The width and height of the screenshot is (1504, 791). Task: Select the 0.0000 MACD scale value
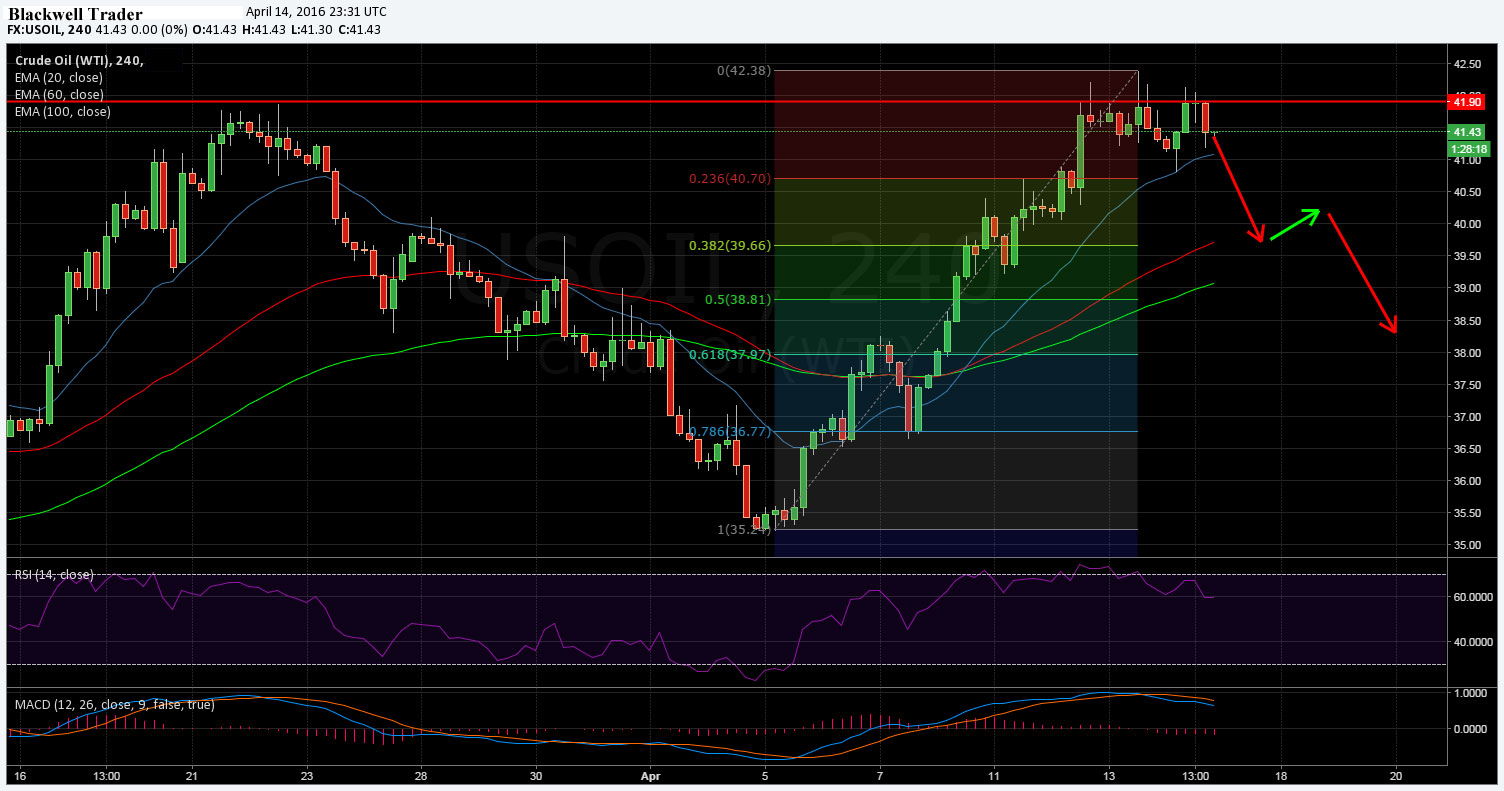click(1468, 729)
